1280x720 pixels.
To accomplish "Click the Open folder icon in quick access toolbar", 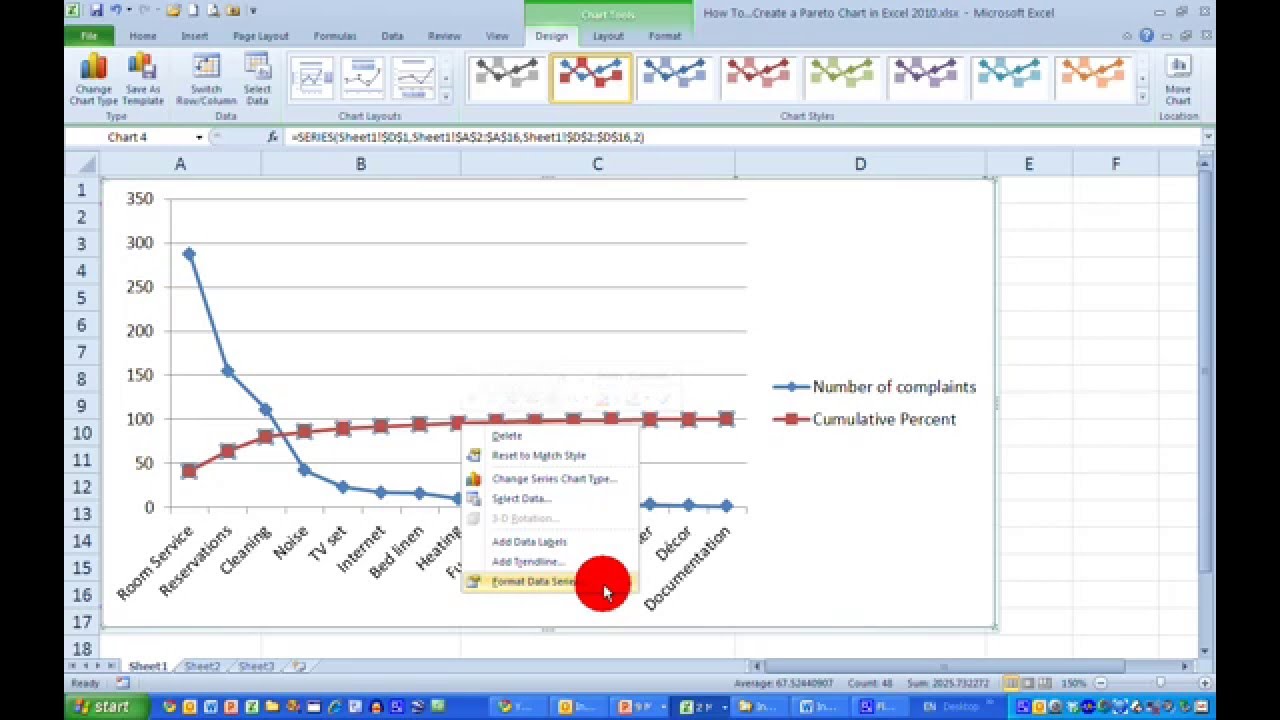I will [173, 10].
